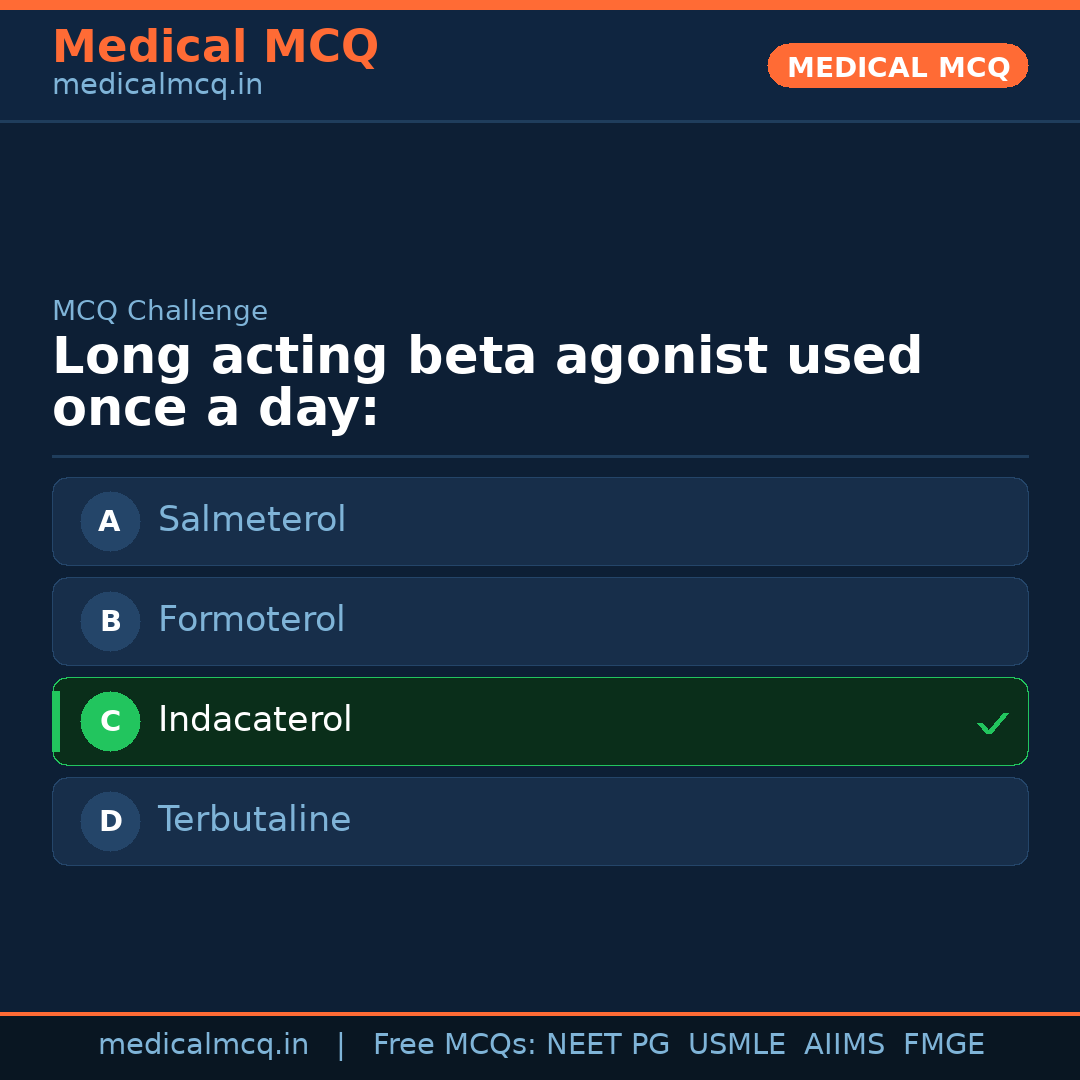Click the letter B circle badge
Screen dimensions: 1080x1080
pyautogui.click(x=110, y=621)
